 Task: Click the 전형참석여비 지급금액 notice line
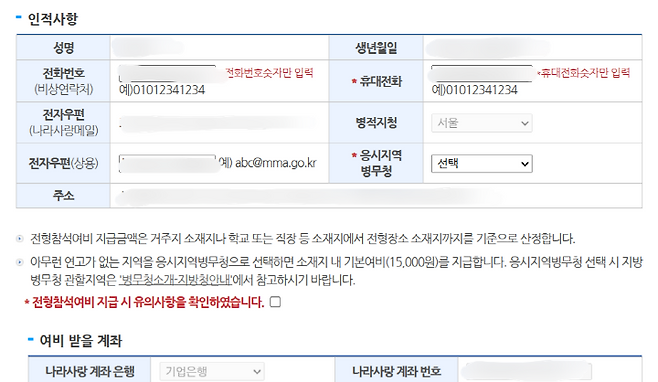click(x=302, y=239)
